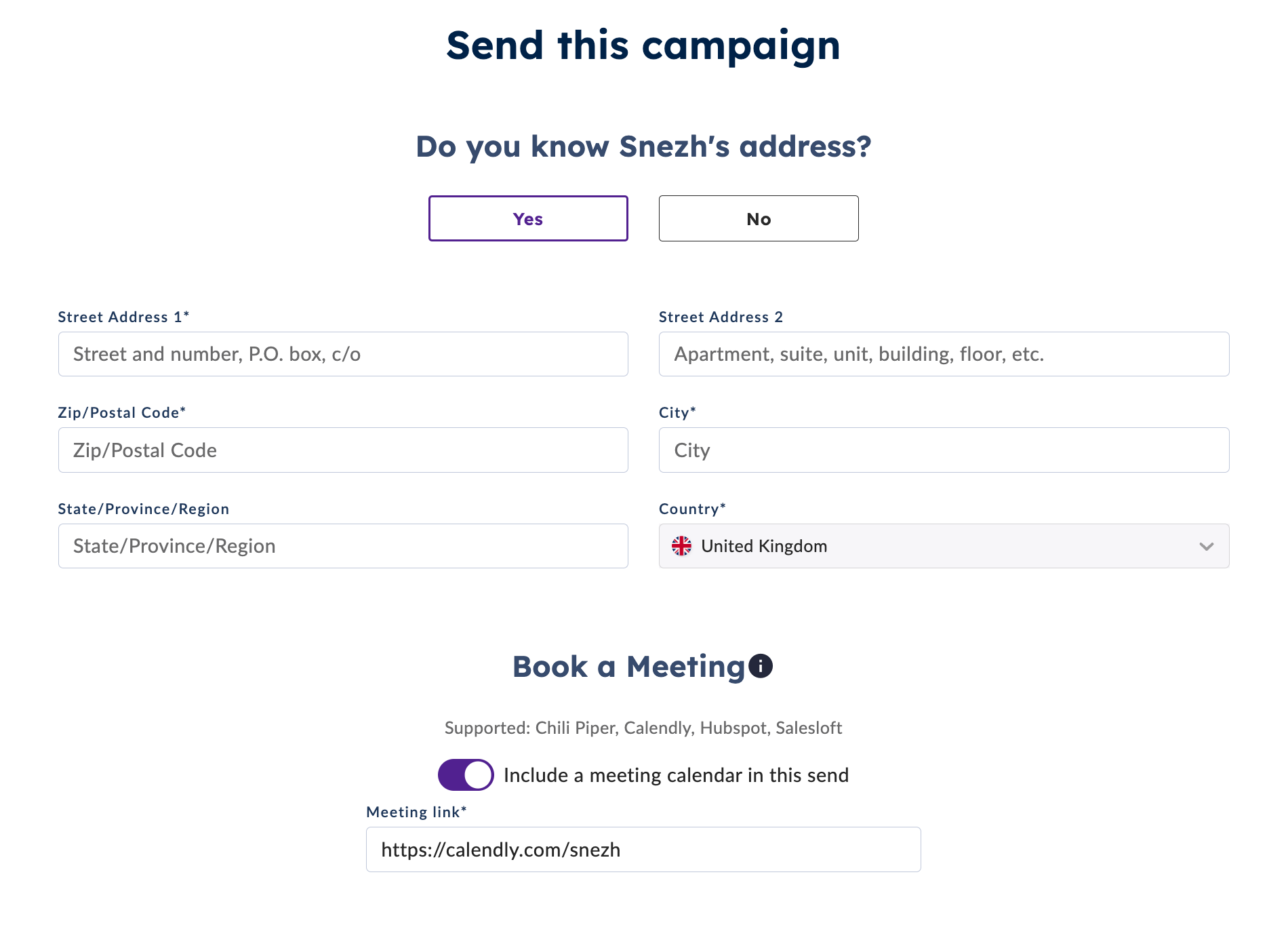Screen dimensions: 1288x940
Task: Disable the meeting calendar toggle
Action: point(466,775)
